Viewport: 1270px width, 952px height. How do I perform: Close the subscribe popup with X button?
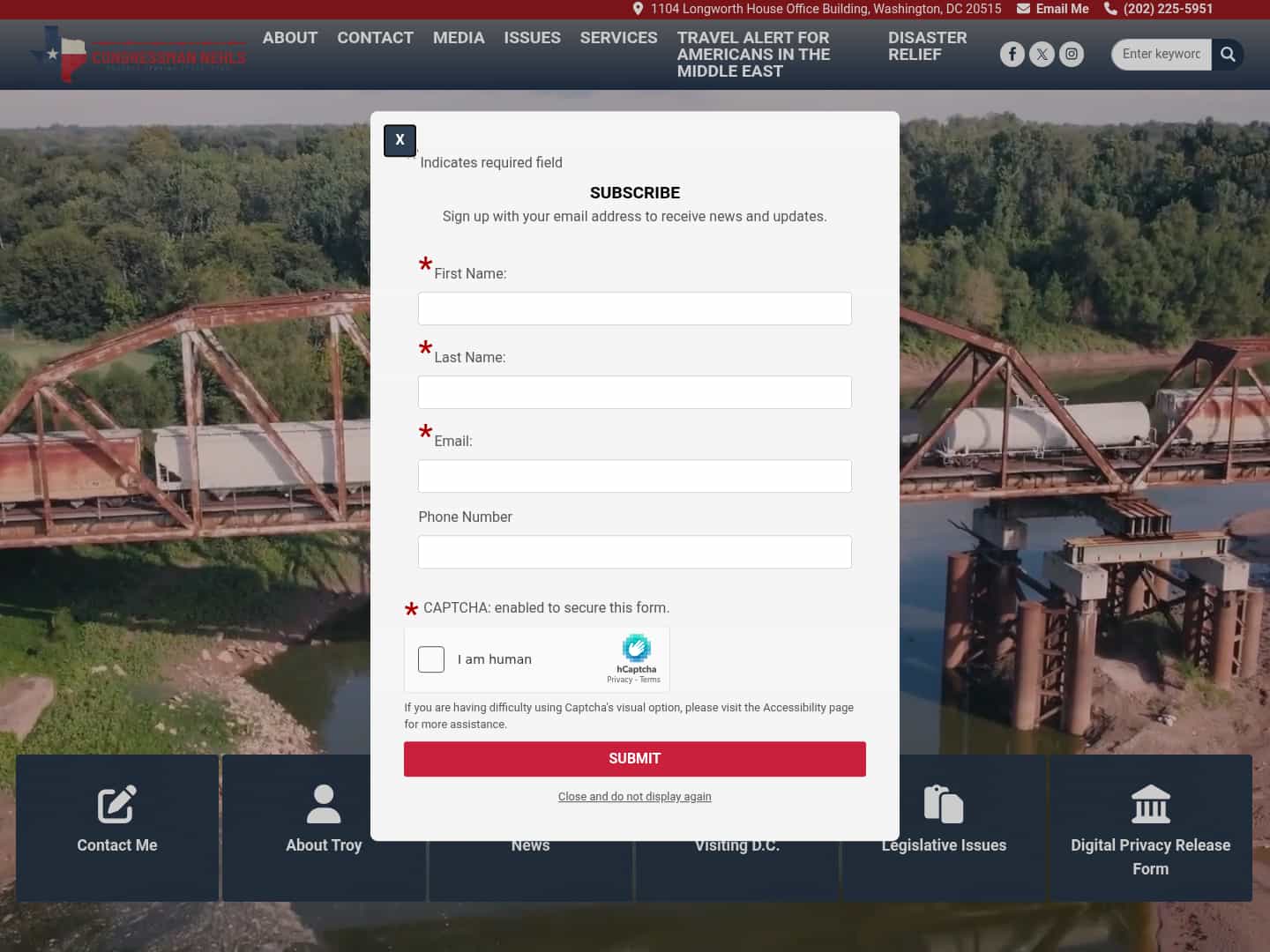400,140
